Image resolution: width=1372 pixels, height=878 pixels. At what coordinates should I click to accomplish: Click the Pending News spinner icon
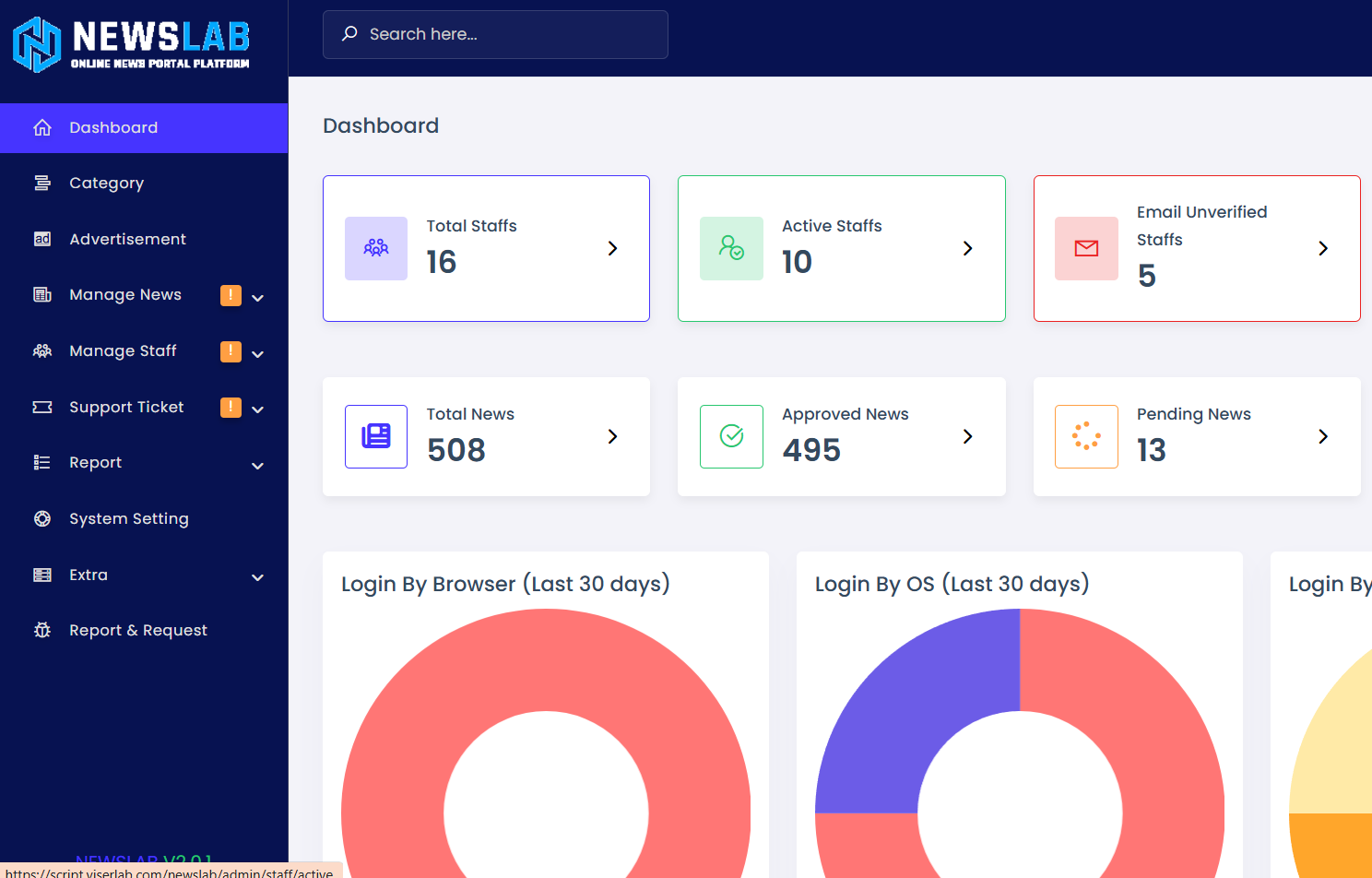[1086, 436]
